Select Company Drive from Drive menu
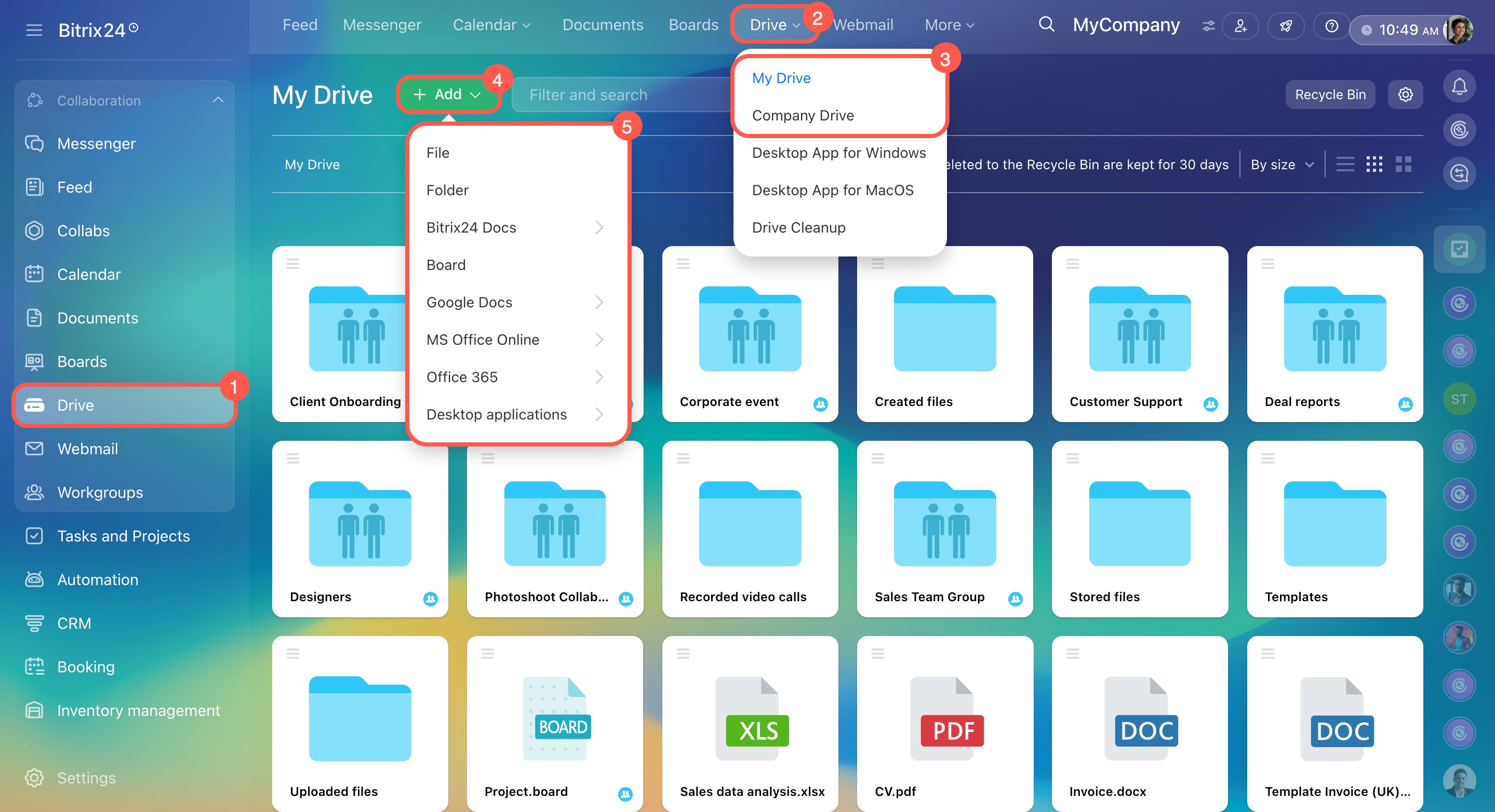This screenshot has width=1495, height=812. click(x=803, y=115)
